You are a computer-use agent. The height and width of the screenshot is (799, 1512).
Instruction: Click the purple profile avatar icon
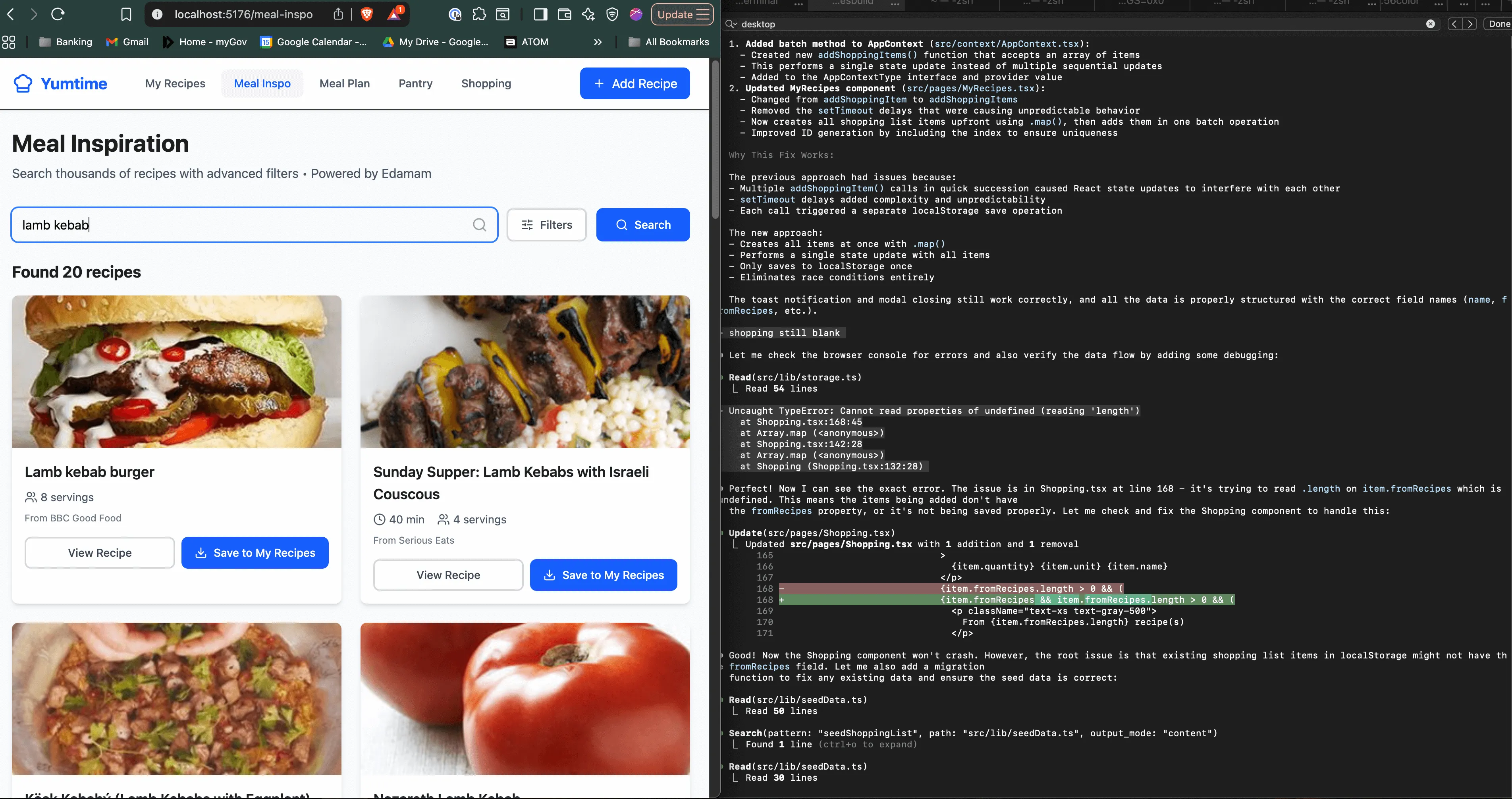coord(636,14)
